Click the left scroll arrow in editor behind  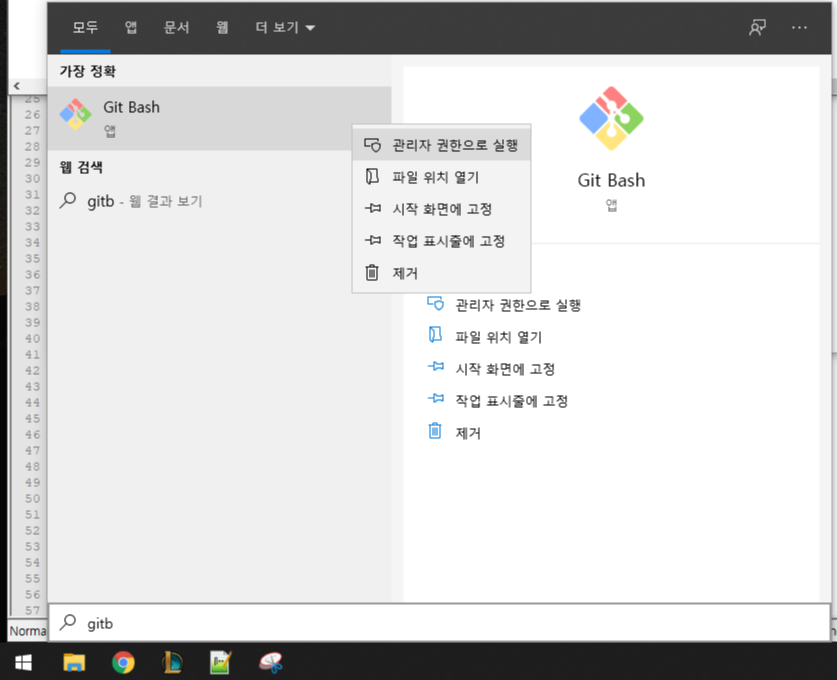click(x=17, y=85)
